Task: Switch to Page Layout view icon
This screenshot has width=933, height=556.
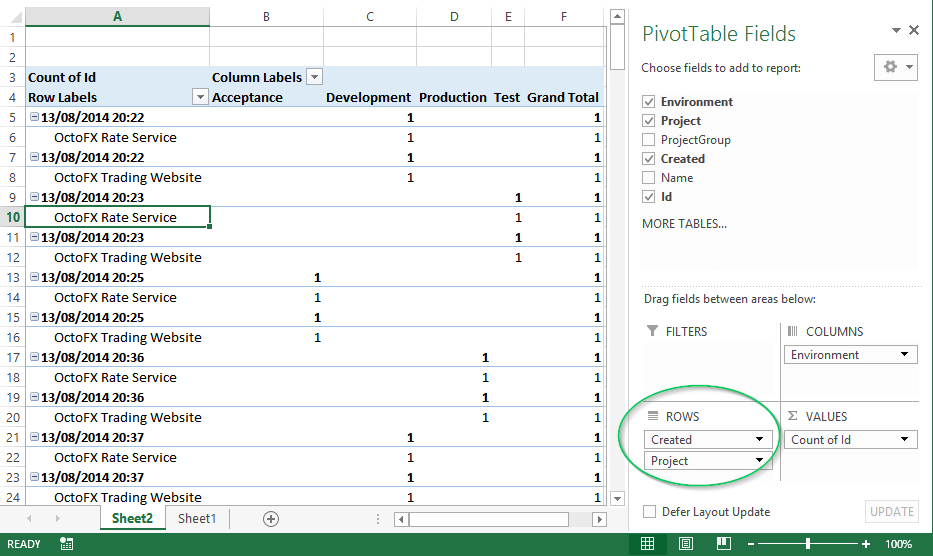Action: tap(685, 544)
